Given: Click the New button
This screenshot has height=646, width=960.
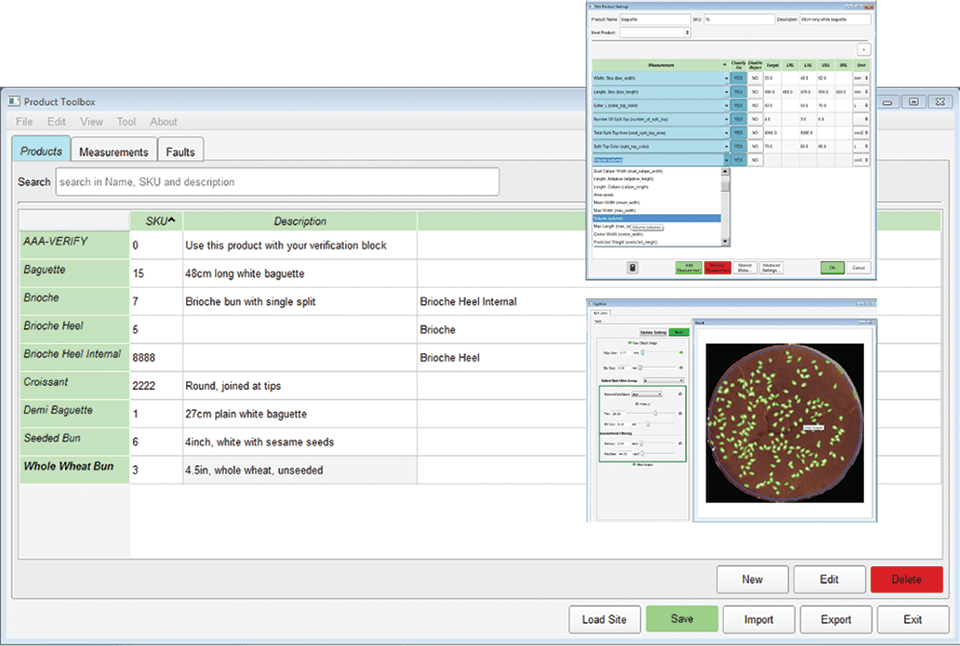Looking at the screenshot, I should click(x=752, y=579).
